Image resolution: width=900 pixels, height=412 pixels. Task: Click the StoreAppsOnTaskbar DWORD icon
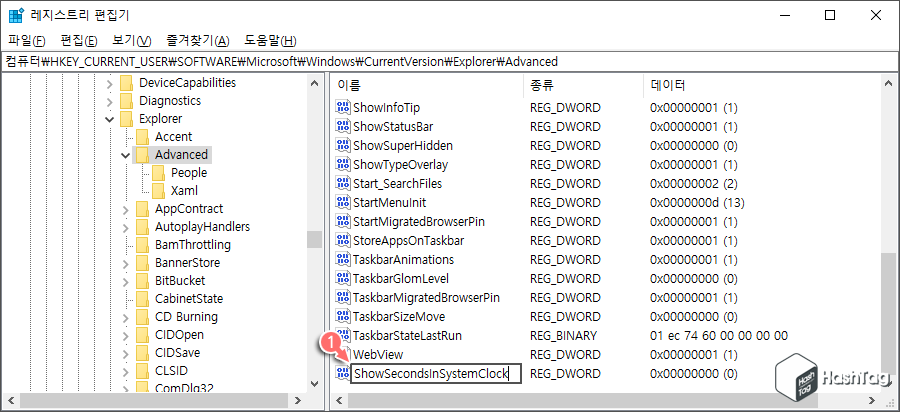[343, 240]
